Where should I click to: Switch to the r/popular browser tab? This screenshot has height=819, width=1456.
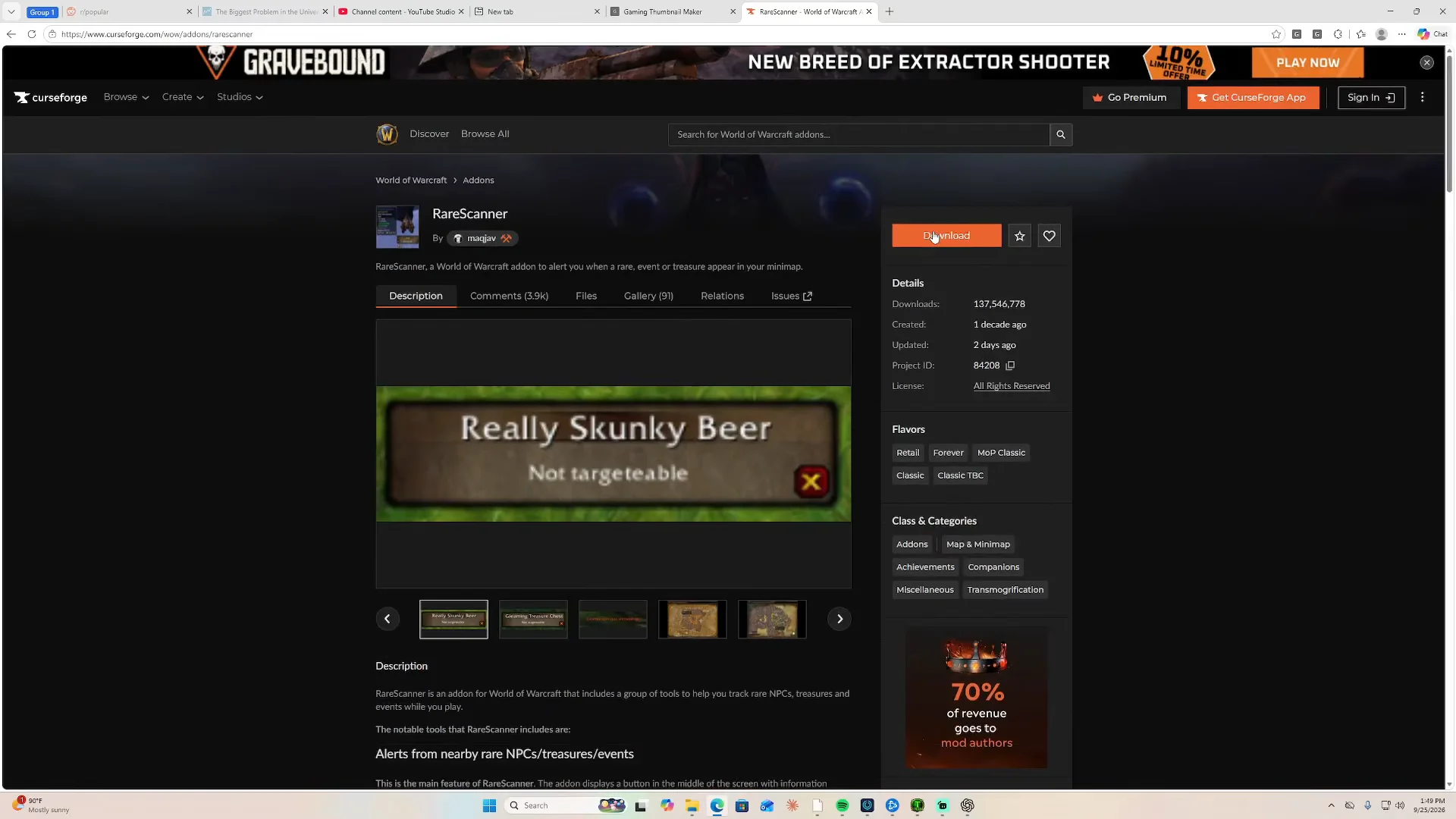coord(127,11)
